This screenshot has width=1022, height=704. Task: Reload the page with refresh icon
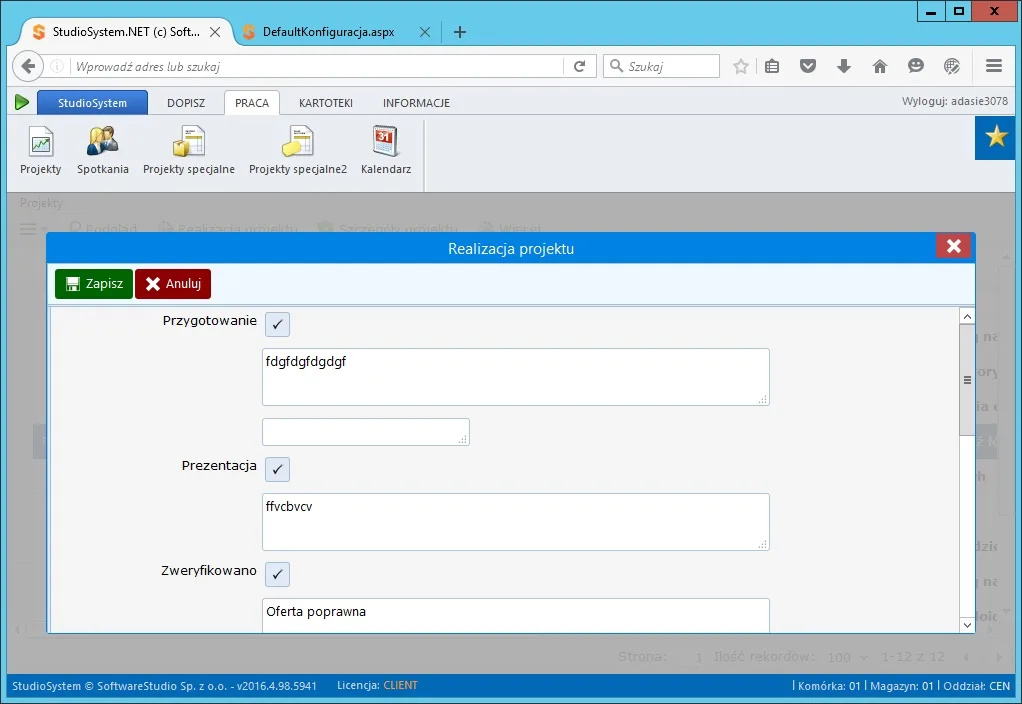point(579,66)
